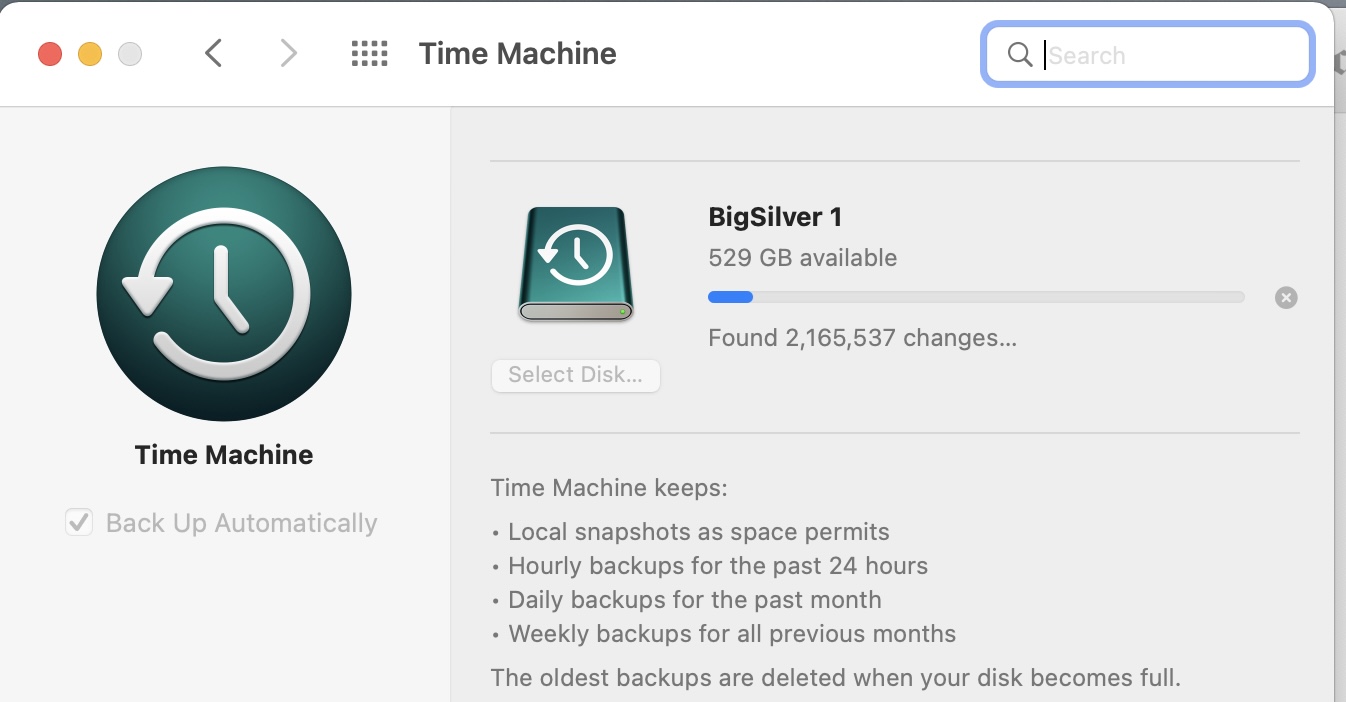Click the magnifying glass search icon
The width and height of the screenshot is (1346, 702).
tap(1019, 55)
